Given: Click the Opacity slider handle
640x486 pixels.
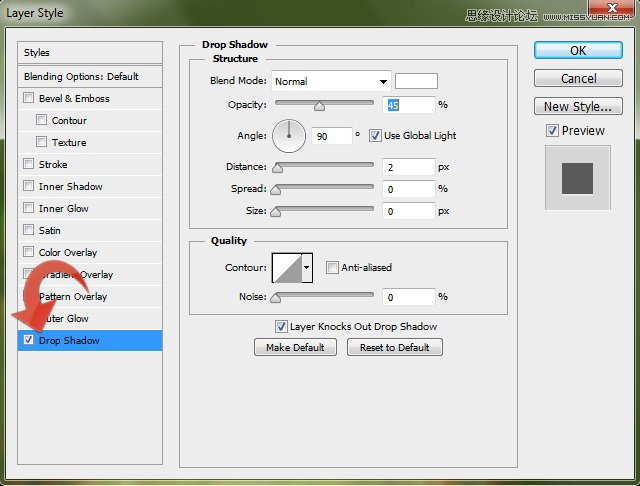Looking at the screenshot, I should tap(319, 106).
